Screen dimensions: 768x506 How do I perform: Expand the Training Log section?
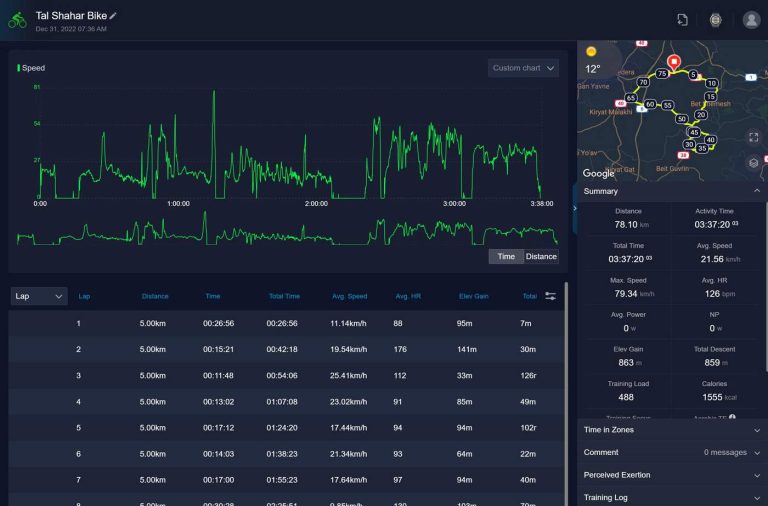(670, 497)
